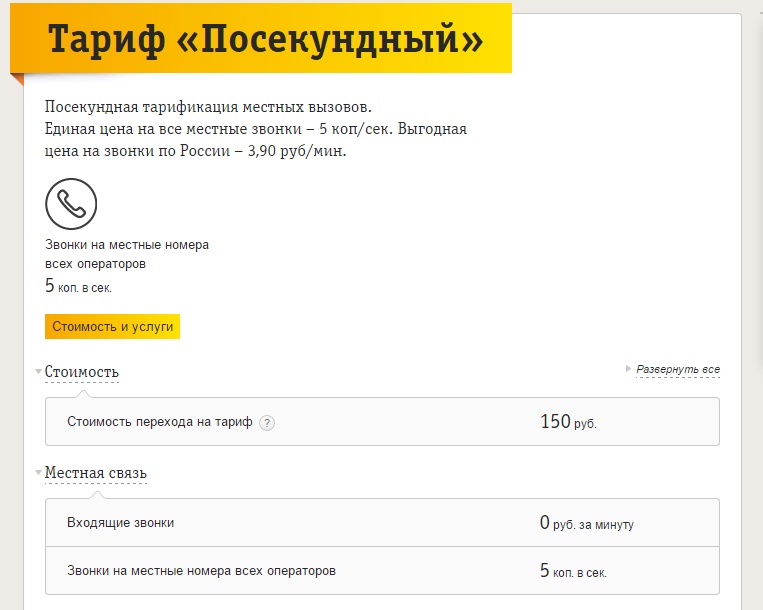Click the Тариф «Посекундный» title banner
This screenshot has height=610, width=763.
(x=265, y=39)
